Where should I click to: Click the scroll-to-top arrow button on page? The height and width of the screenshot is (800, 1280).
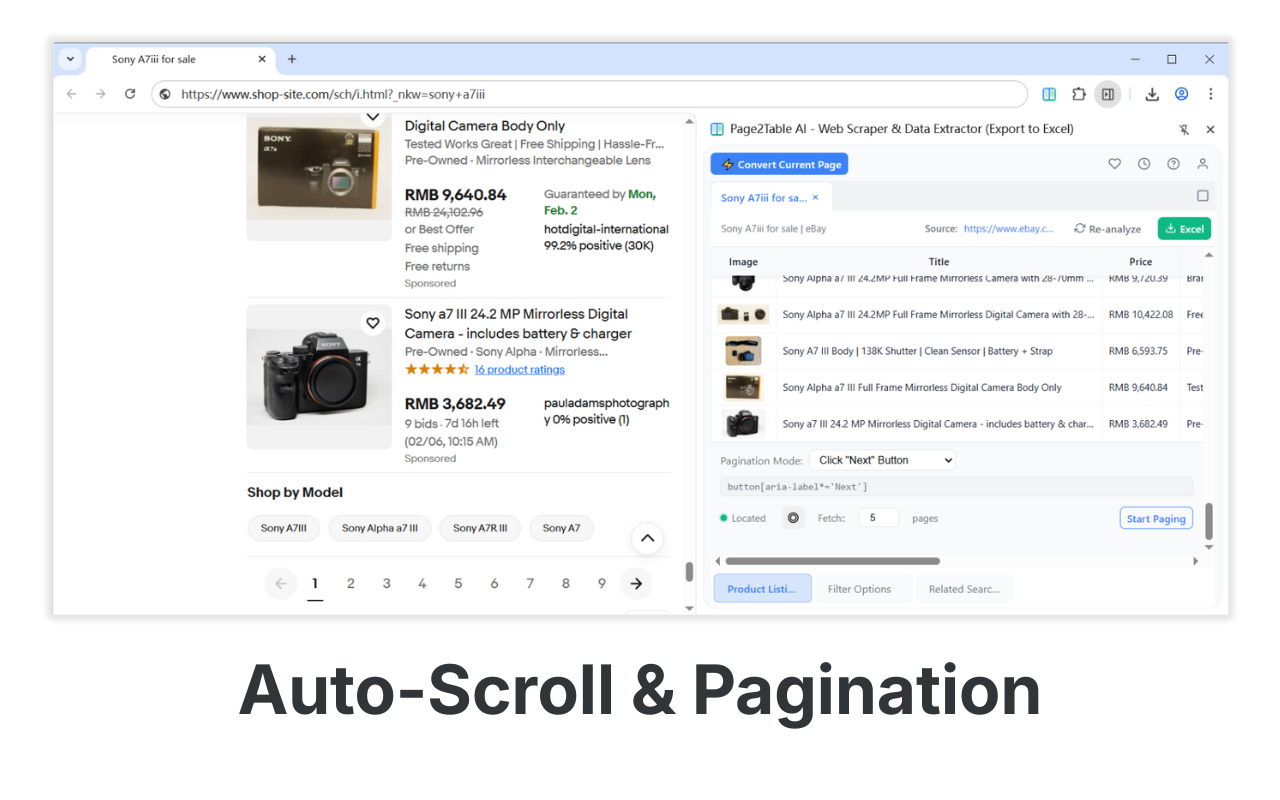647,538
